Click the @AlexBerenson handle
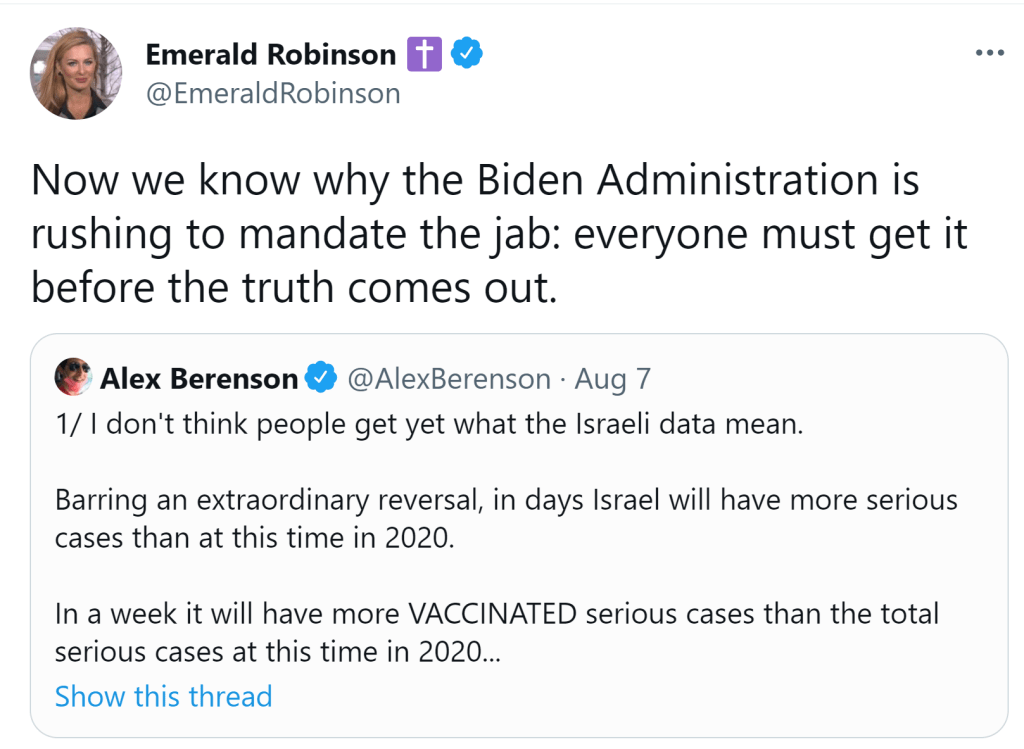Screen dimensions: 1024x749 pos(449,379)
